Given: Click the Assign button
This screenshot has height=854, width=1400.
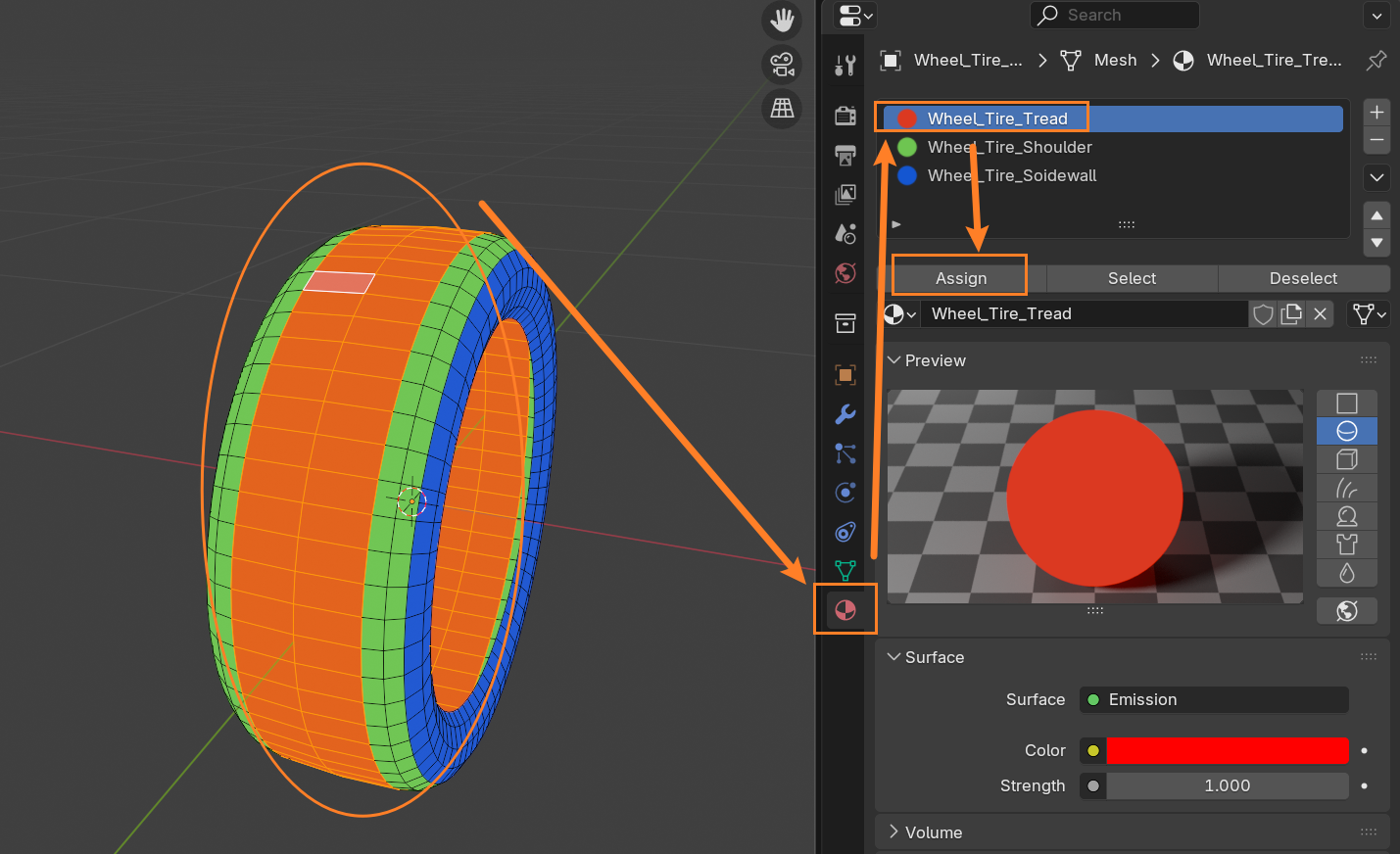Looking at the screenshot, I should click(x=960, y=278).
